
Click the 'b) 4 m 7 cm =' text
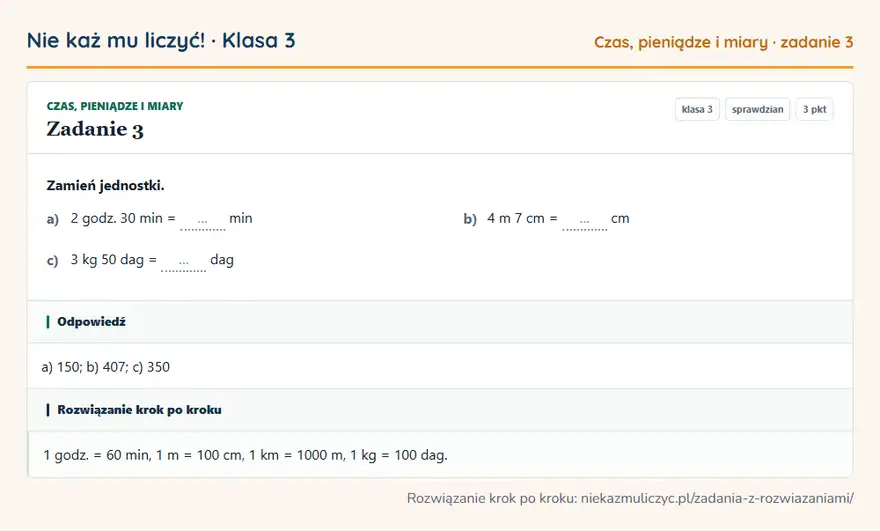pos(511,218)
